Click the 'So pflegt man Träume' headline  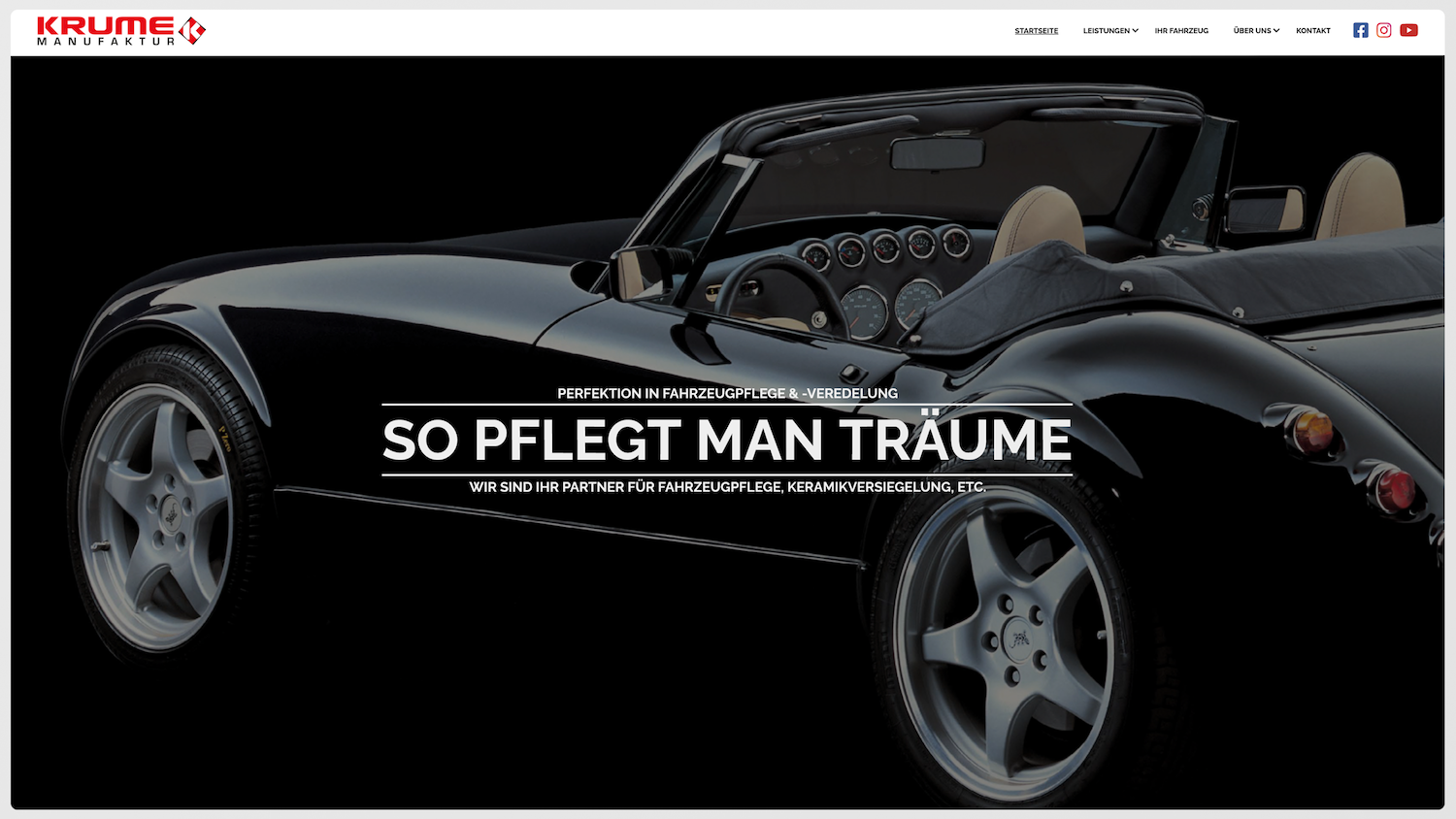(726, 441)
